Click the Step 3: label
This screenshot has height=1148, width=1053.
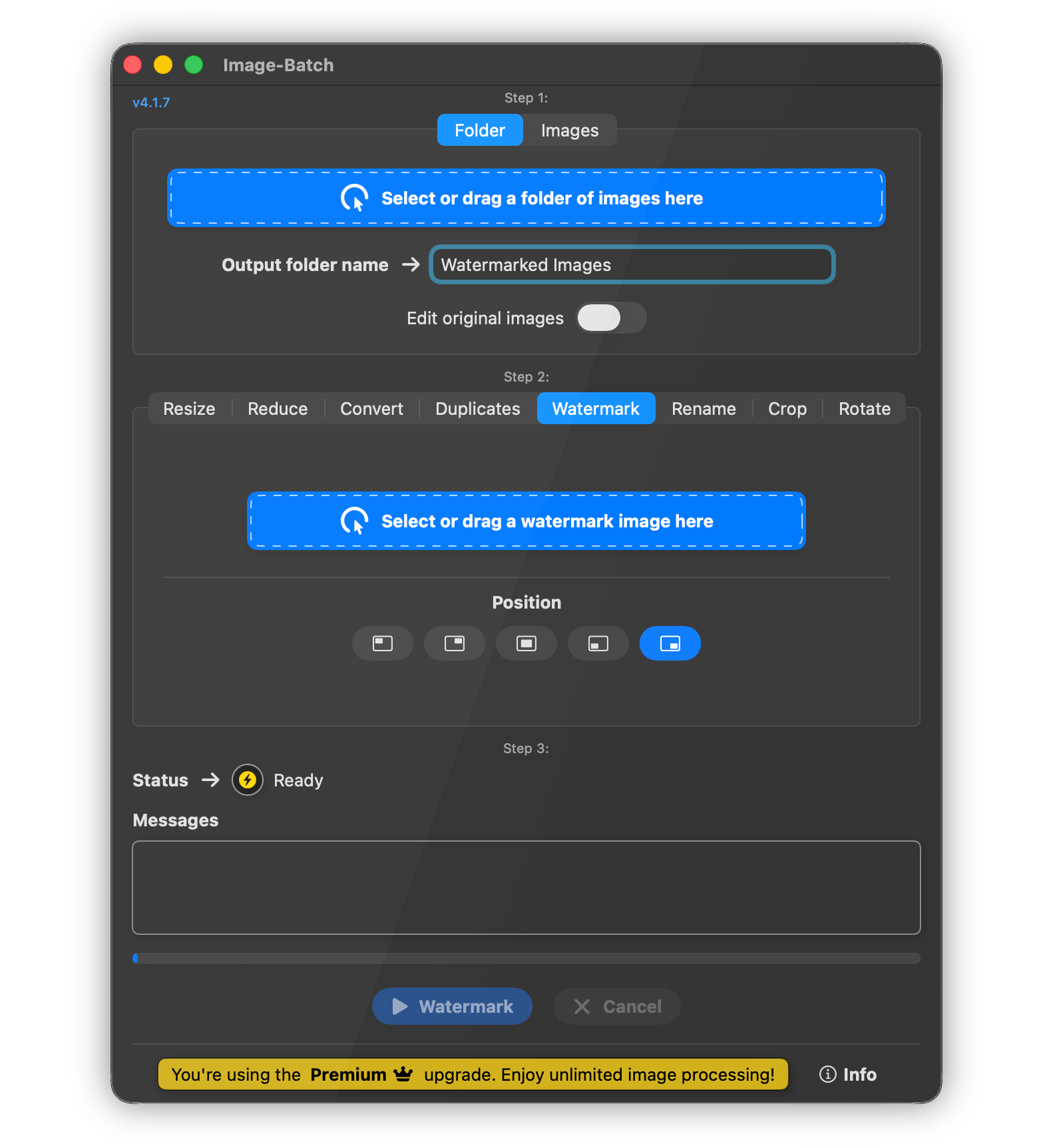[x=526, y=748]
